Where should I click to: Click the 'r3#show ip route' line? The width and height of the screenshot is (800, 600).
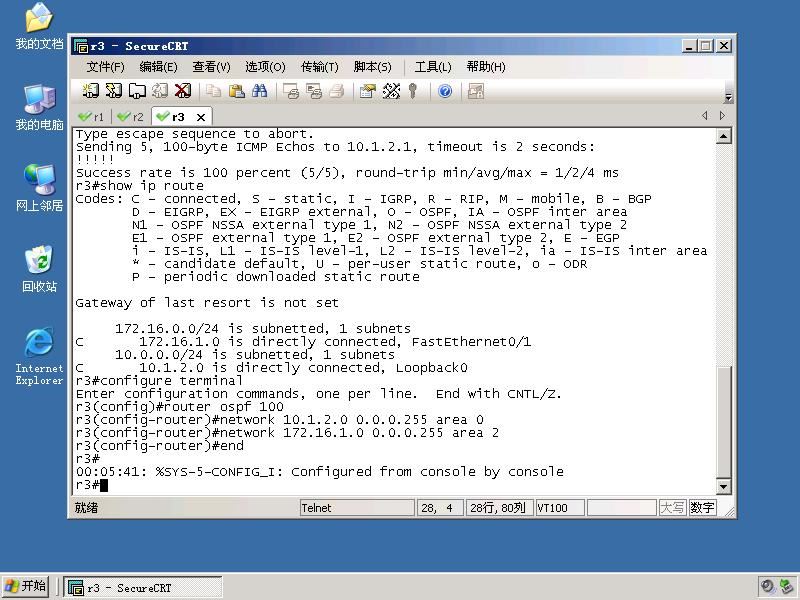140,186
